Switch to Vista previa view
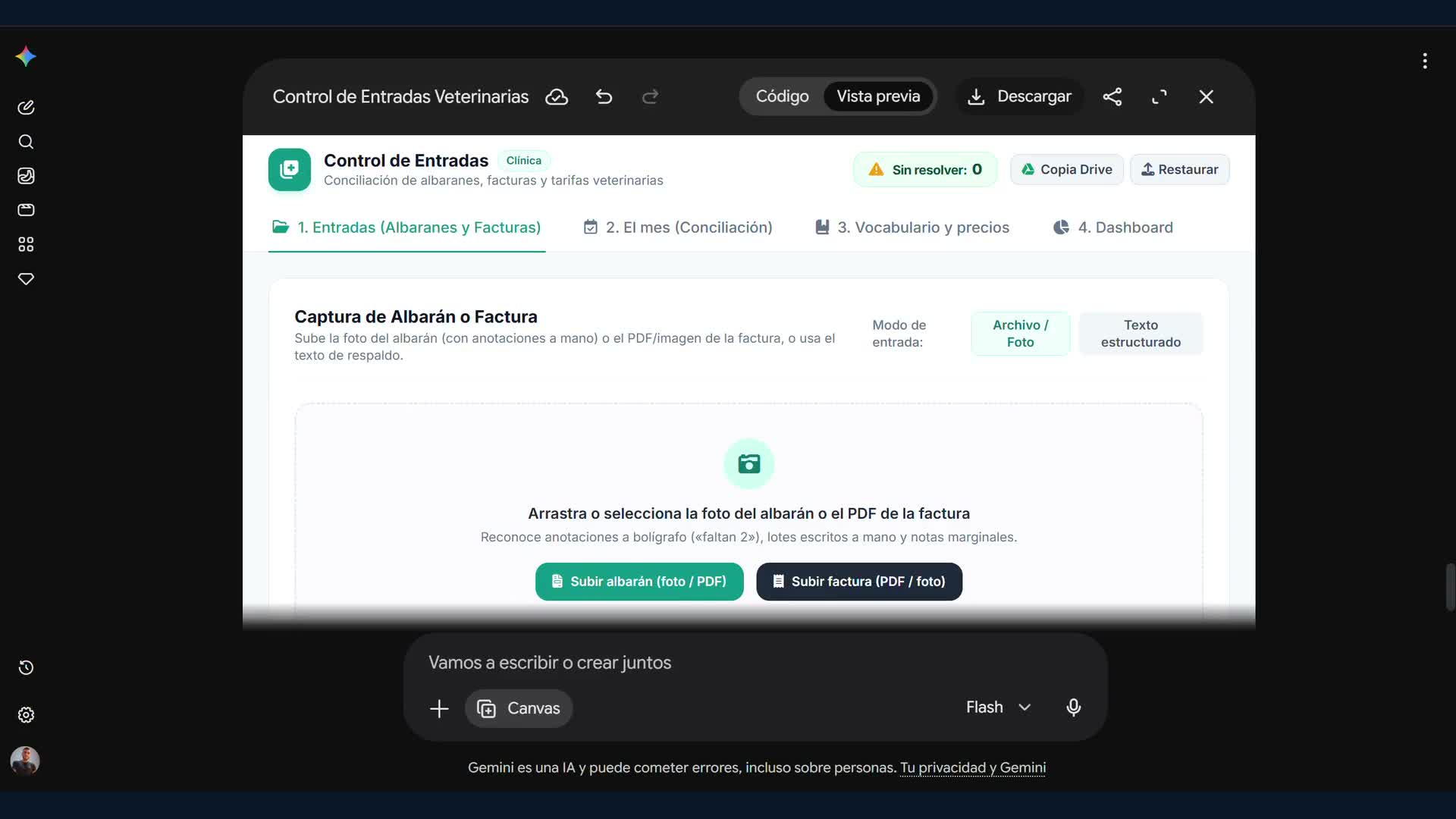The width and height of the screenshot is (1456, 819). [x=878, y=96]
